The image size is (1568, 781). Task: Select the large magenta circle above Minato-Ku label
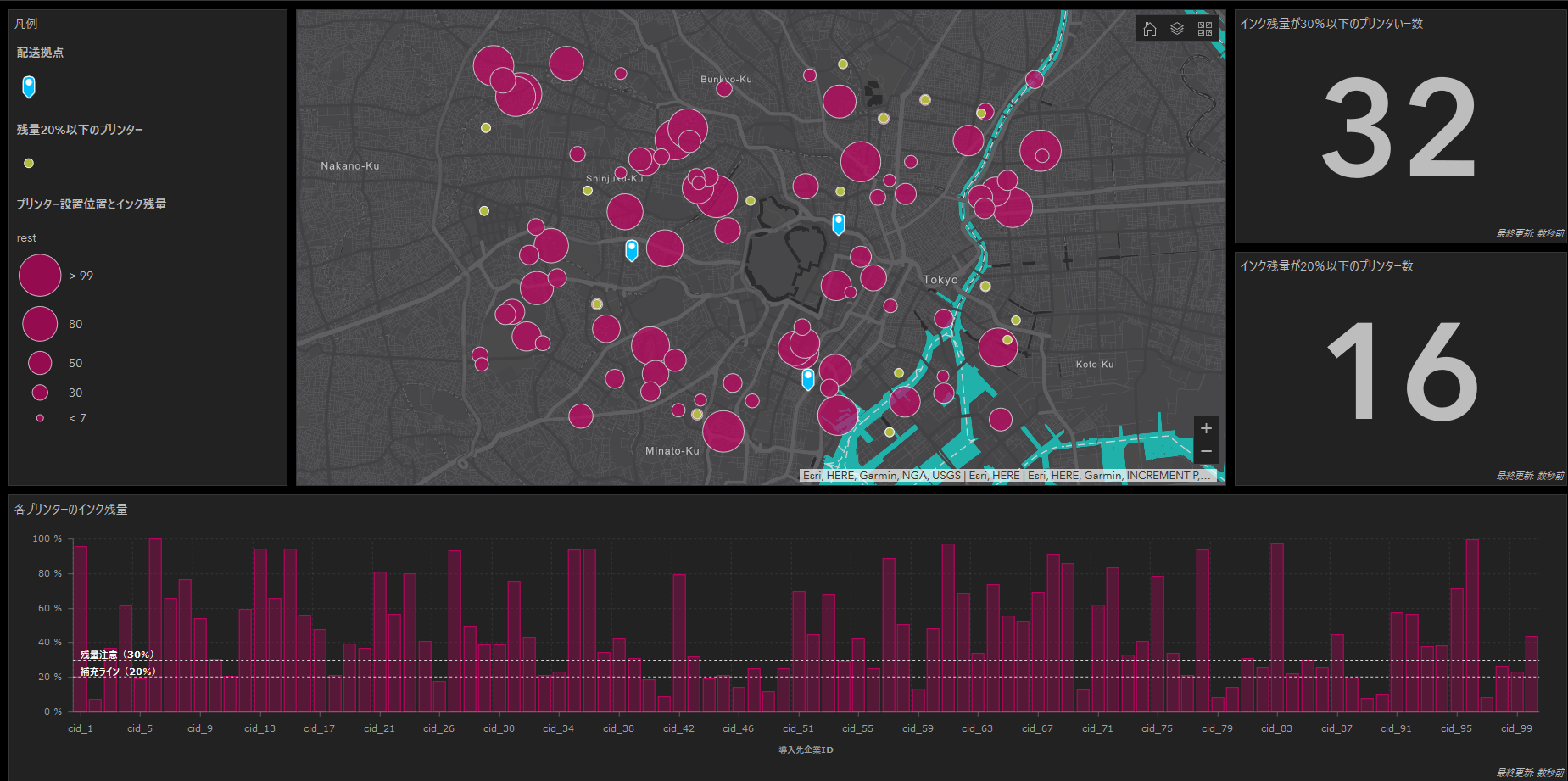point(723,432)
